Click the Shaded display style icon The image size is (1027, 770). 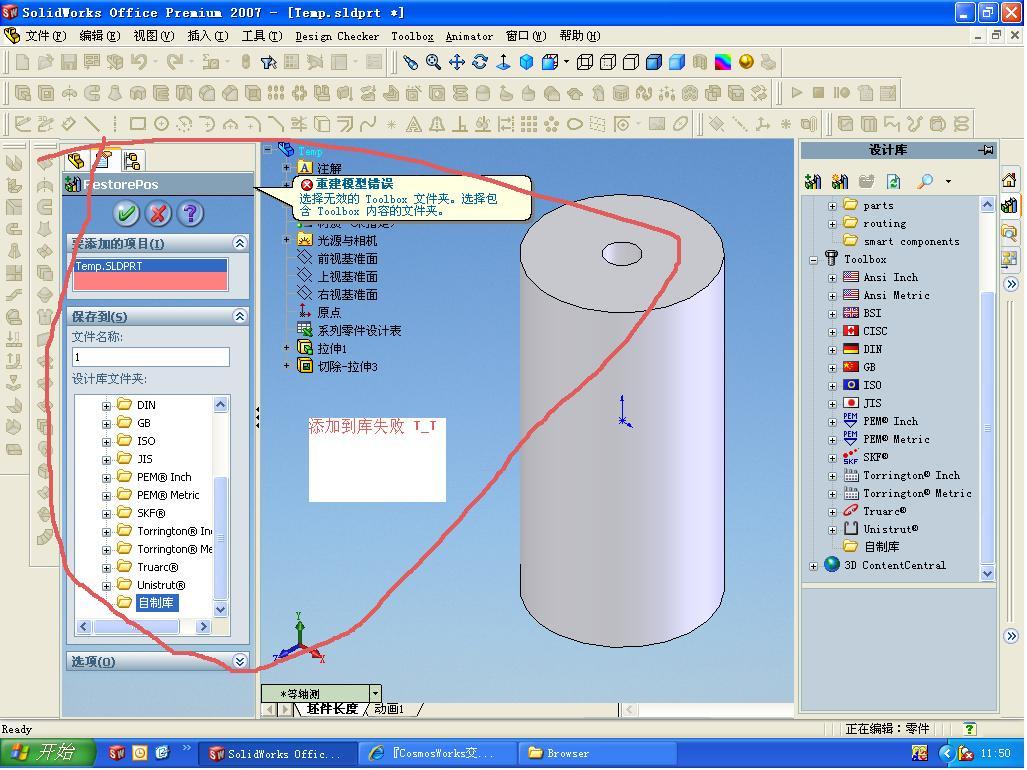(677, 62)
